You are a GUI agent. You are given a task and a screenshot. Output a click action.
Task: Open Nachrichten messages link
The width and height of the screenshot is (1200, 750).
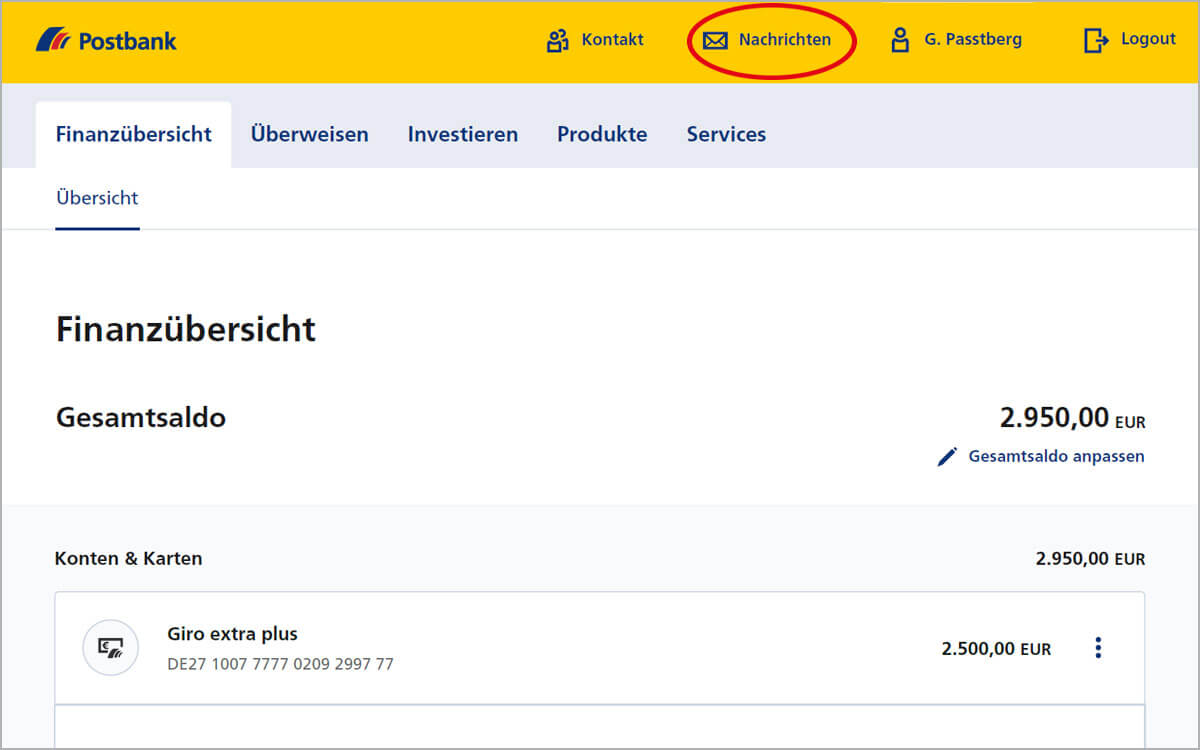click(x=785, y=40)
